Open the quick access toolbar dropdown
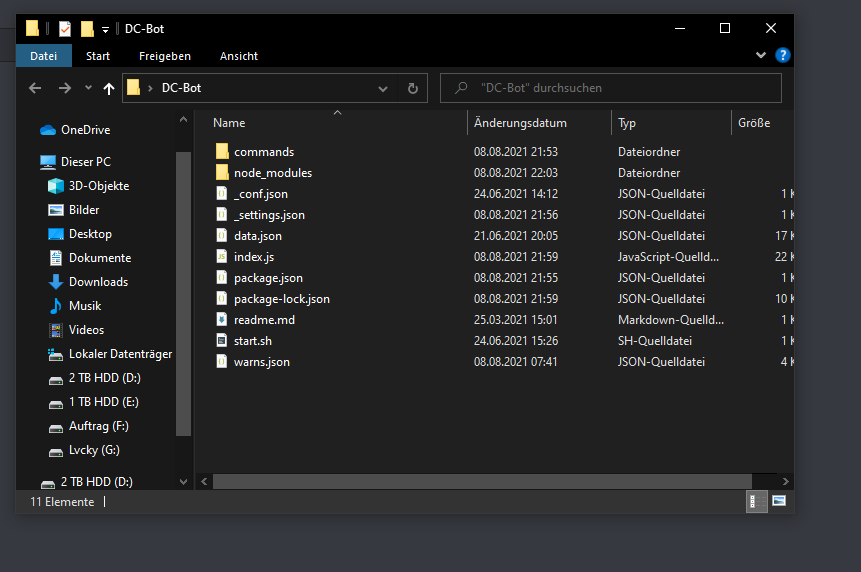This screenshot has width=861, height=572. [x=105, y=29]
